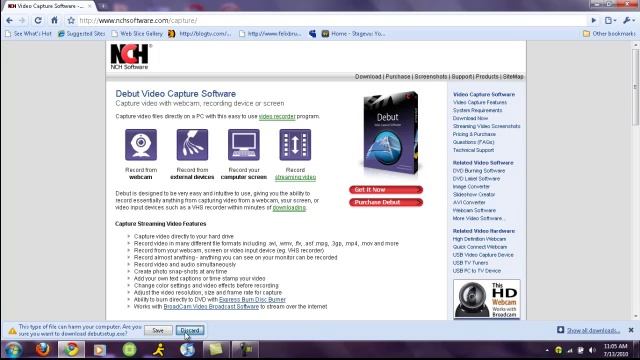The image size is (640, 360).
Task: Click the Record streaming video icon
Action: (x=295, y=145)
